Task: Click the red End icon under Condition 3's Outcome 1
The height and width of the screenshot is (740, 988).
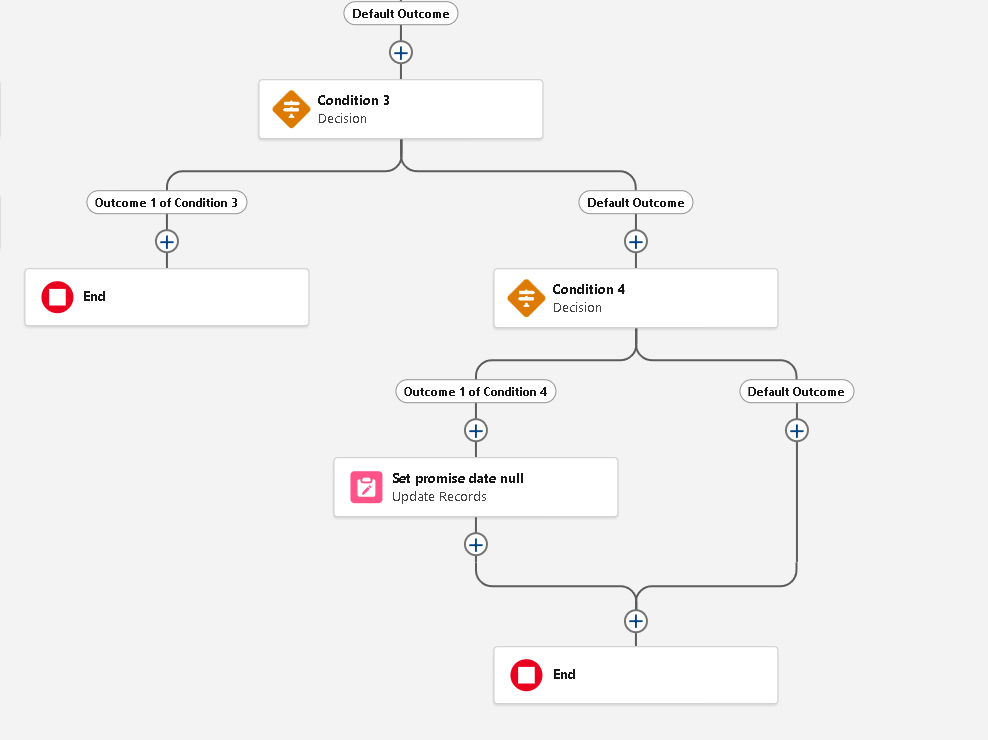Action: click(x=57, y=297)
